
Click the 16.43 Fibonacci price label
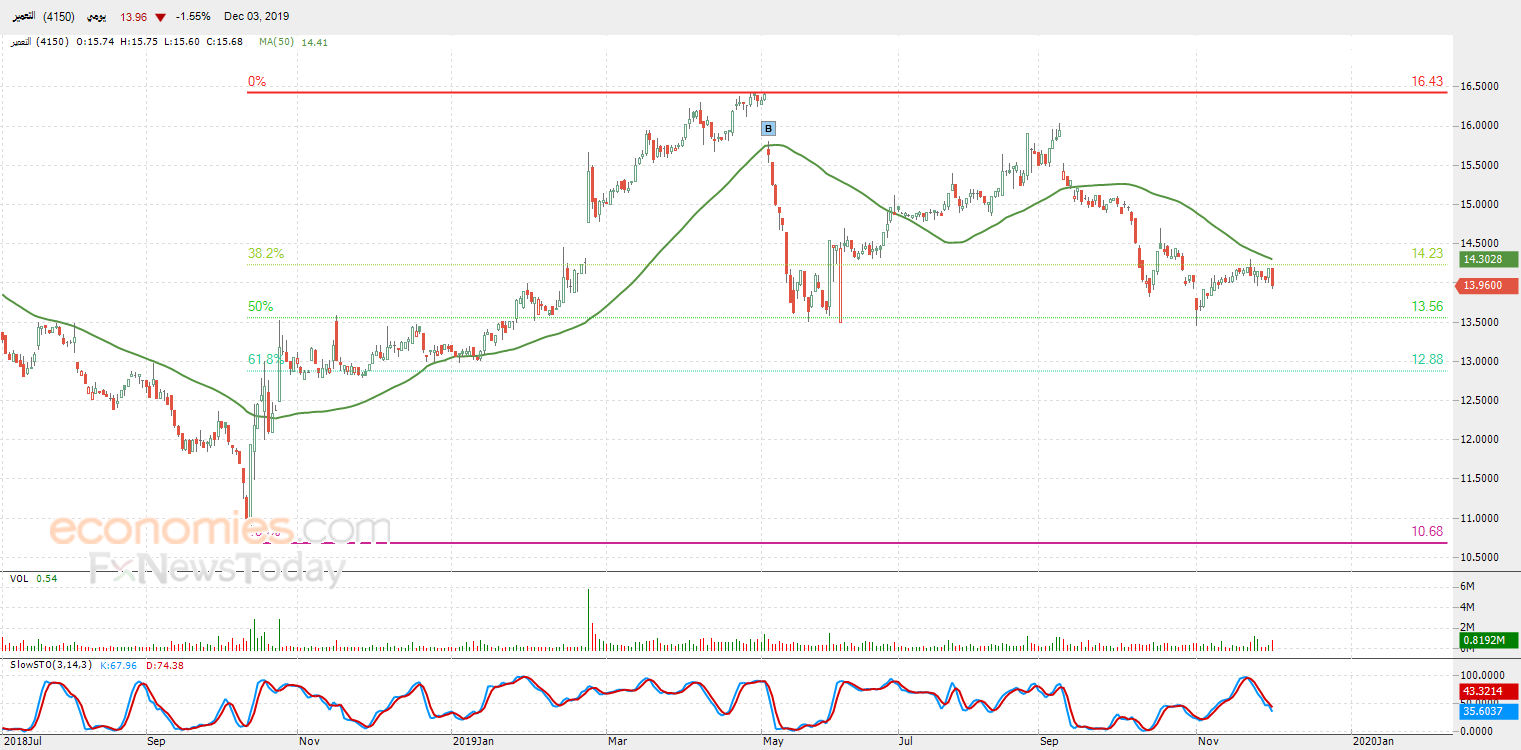tap(1428, 81)
